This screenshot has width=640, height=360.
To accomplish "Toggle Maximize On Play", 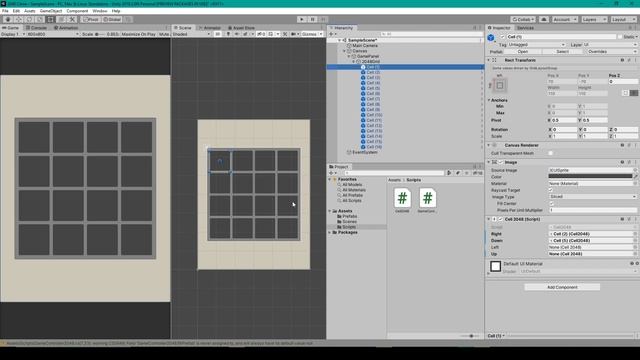I will pos(138,34).
